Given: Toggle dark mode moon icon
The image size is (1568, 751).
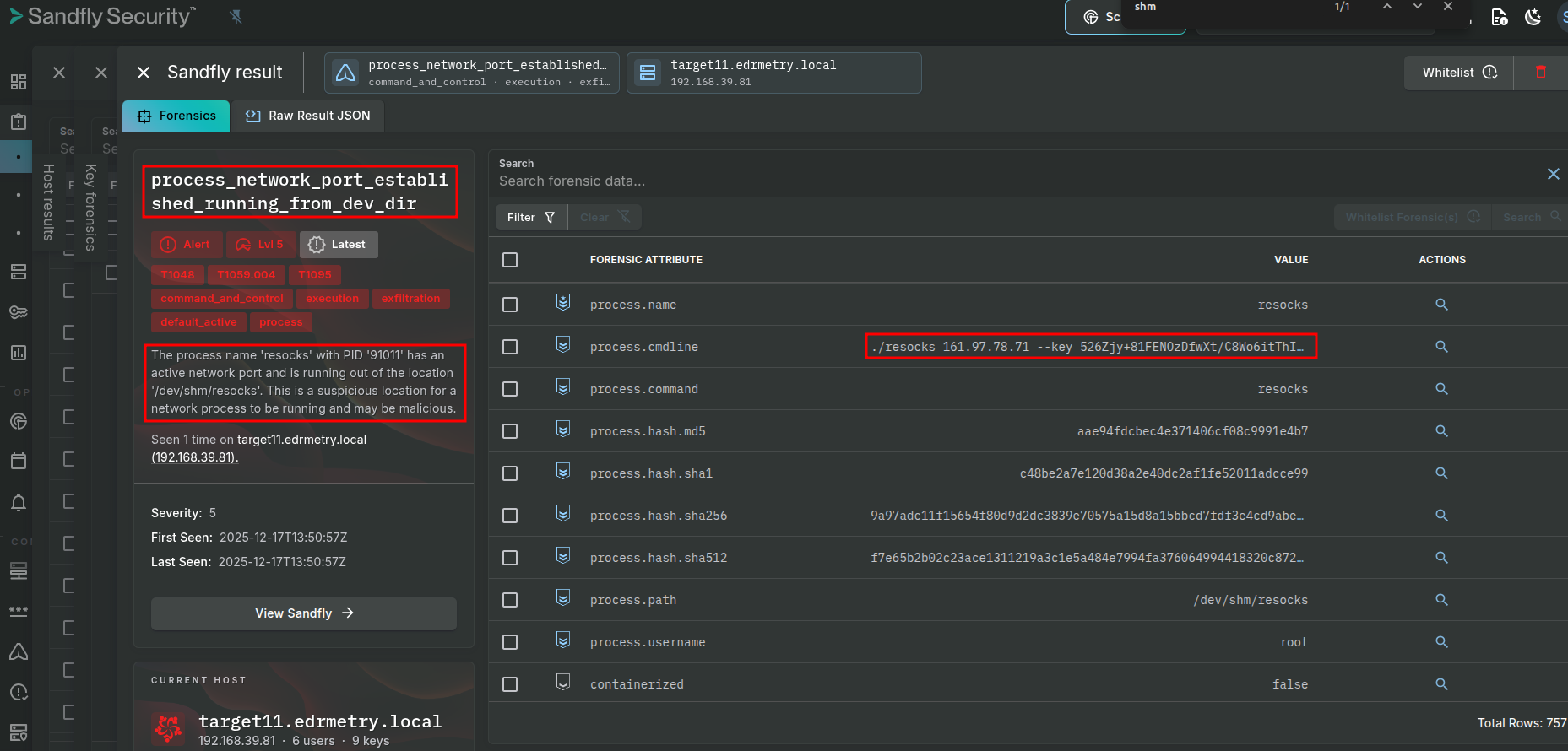Looking at the screenshot, I should click(1533, 17).
